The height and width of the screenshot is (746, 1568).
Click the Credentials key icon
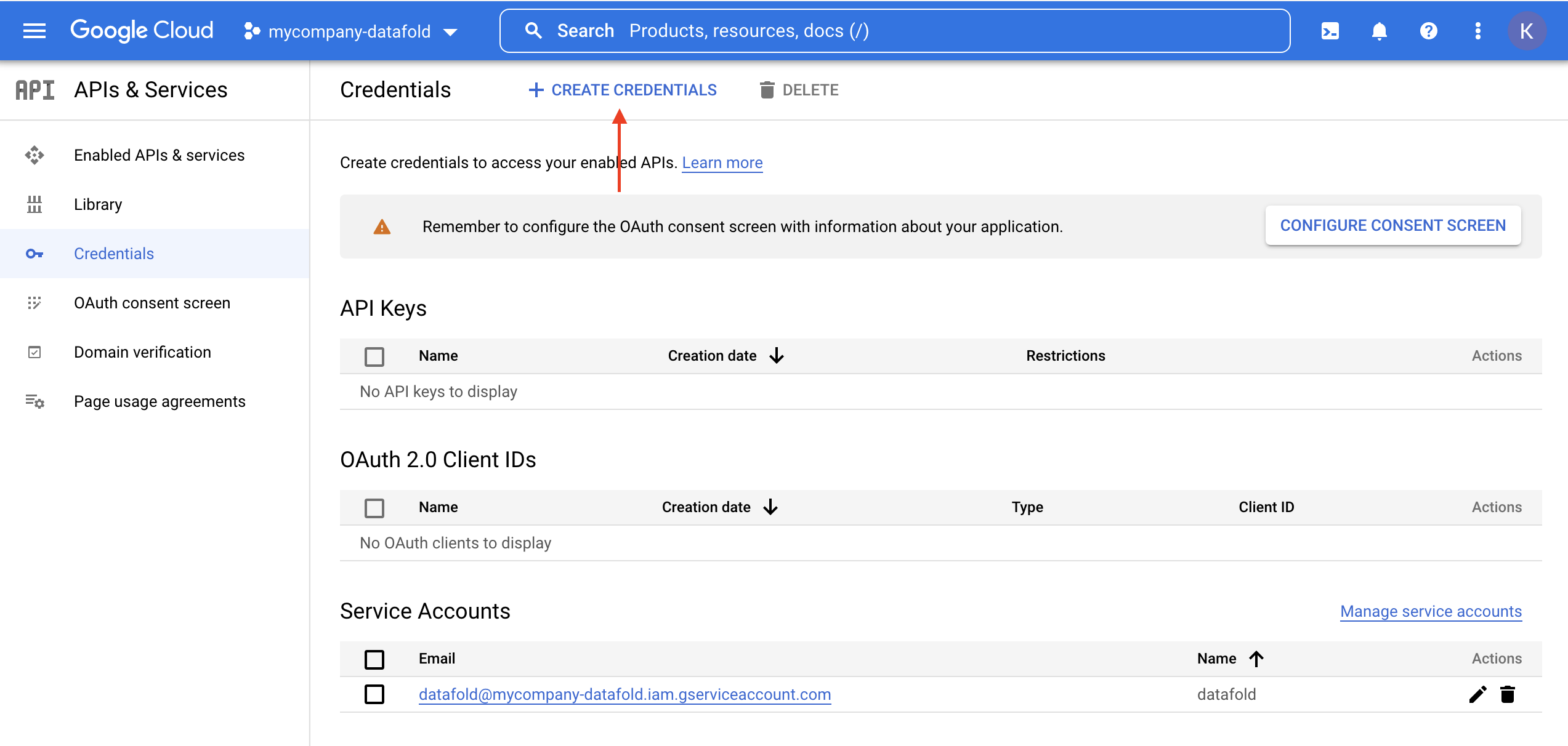[x=34, y=254]
